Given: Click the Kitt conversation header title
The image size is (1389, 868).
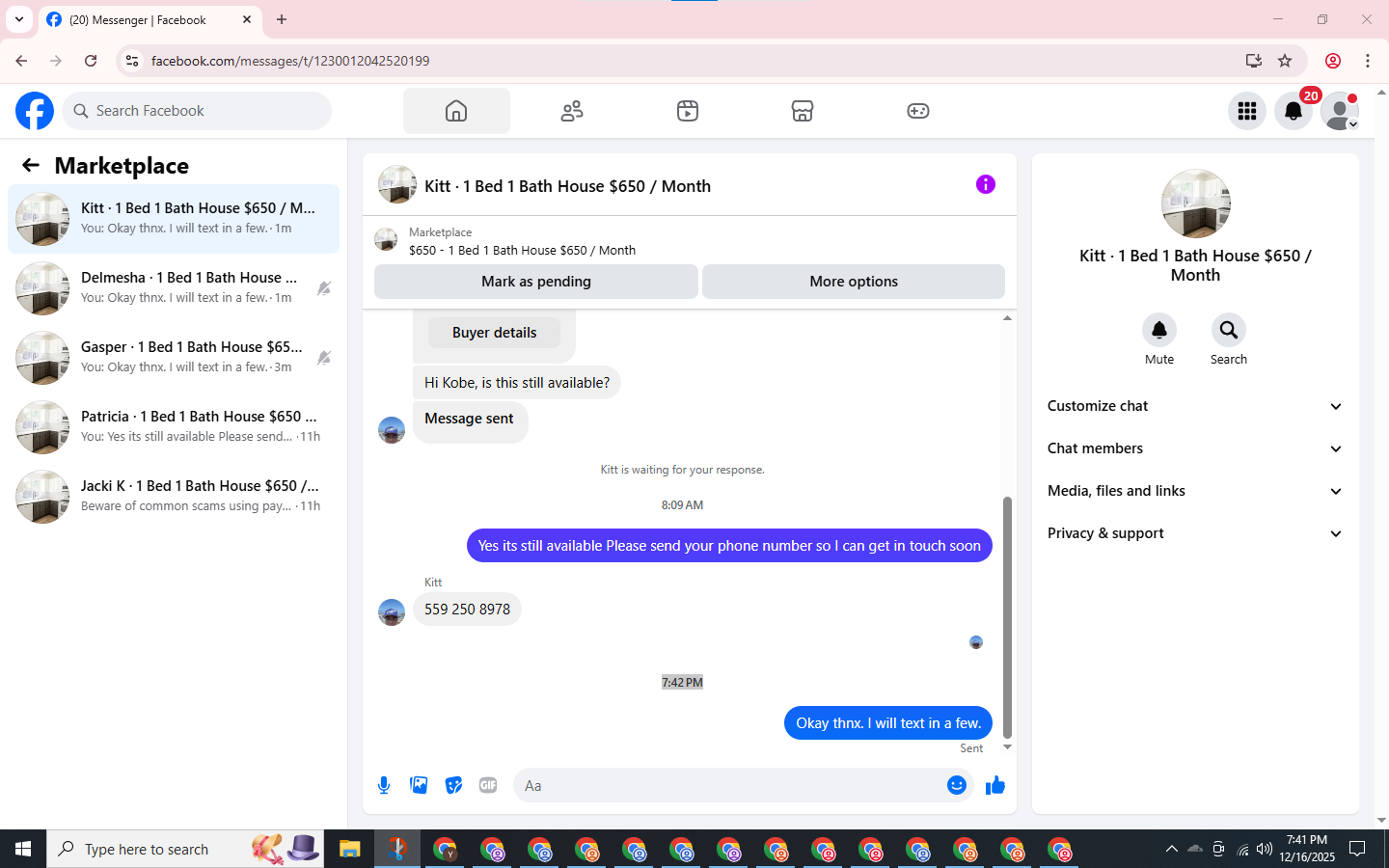Looking at the screenshot, I should [x=567, y=186].
